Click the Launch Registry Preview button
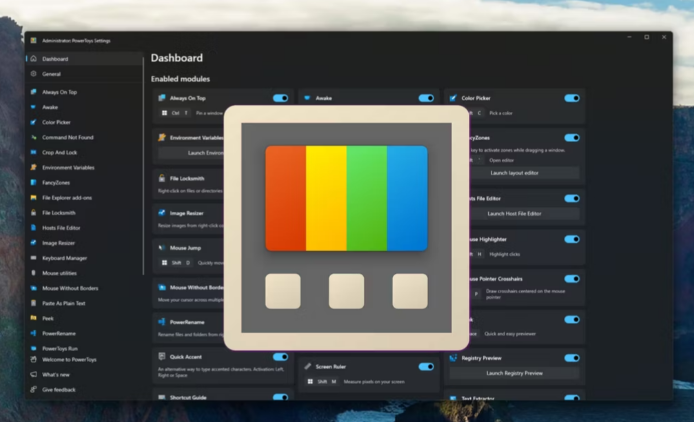The height and width of the screenshot is (422, 694). point(514,373)
